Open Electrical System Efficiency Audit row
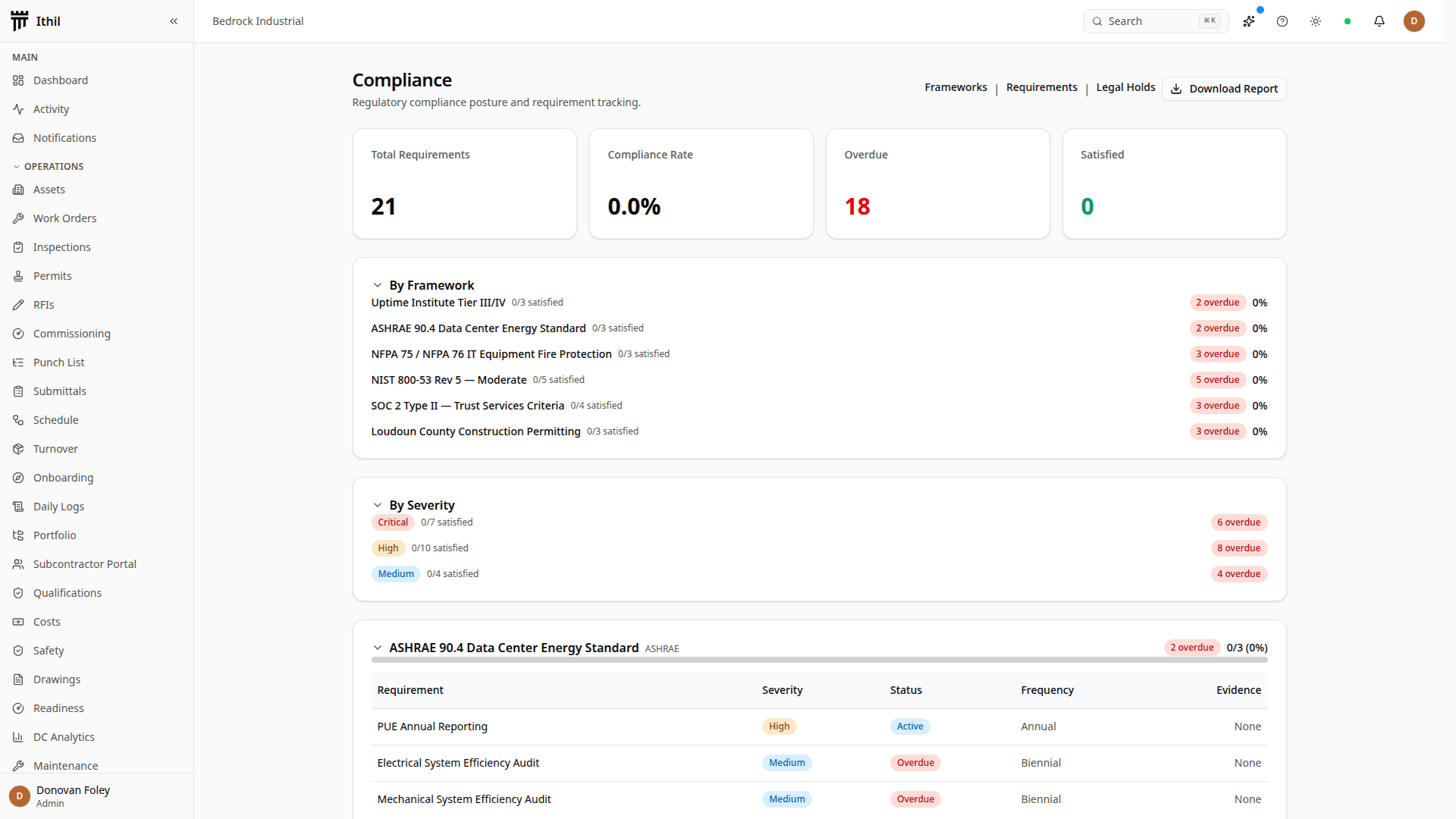This screenshot has height=819, width=1456. (x=819, y=763)
